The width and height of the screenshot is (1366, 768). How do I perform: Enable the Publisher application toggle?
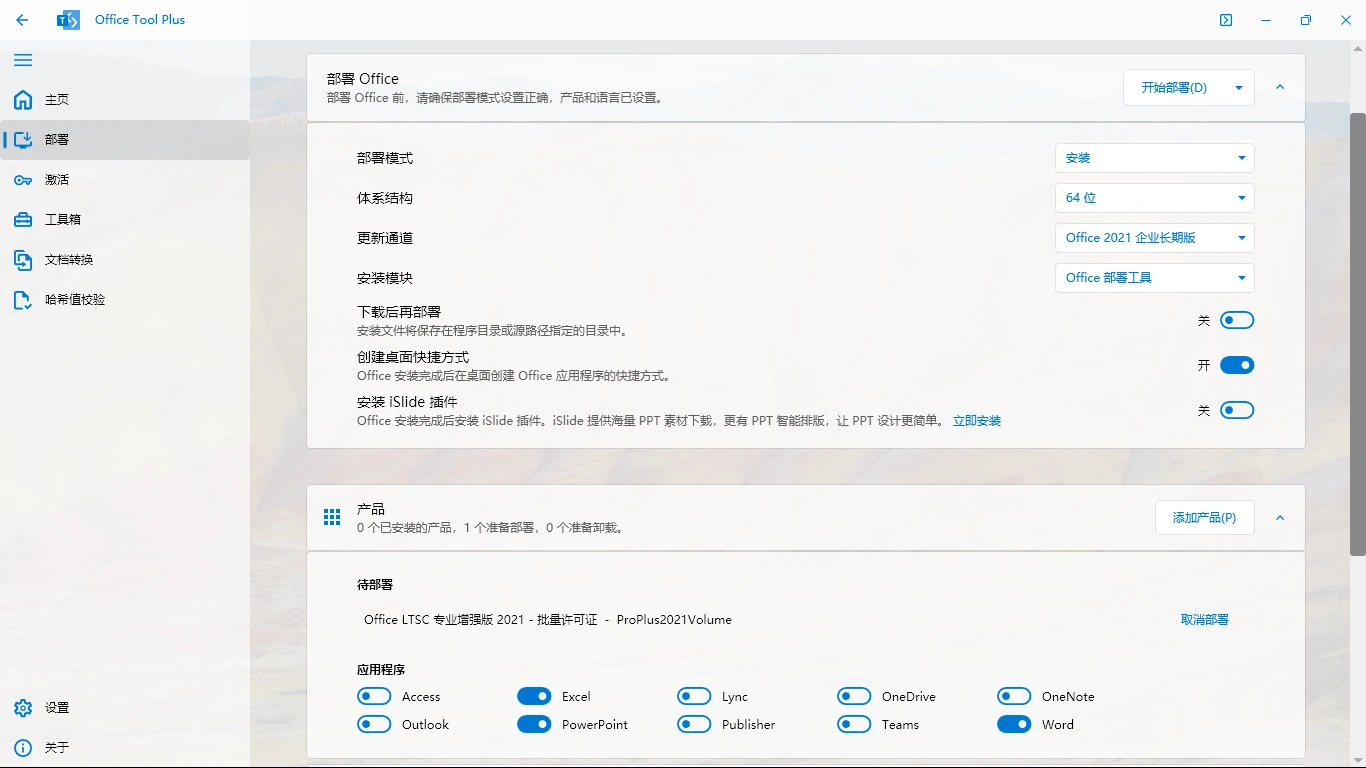coord(694,724)
